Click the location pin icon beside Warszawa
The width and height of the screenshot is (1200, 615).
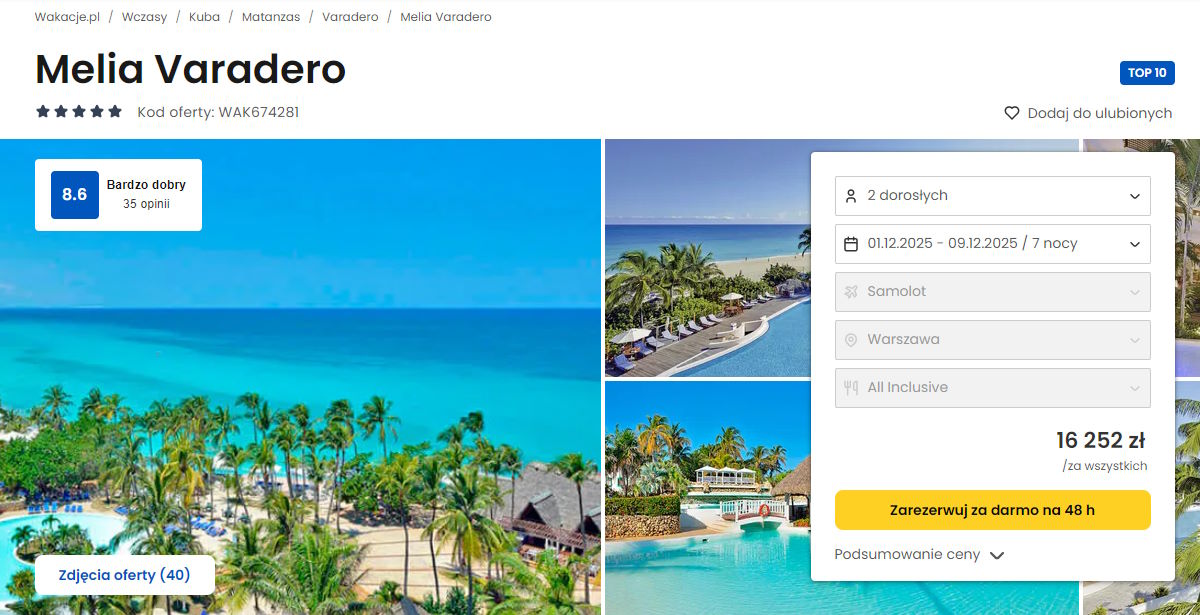click(x=851, y=340)
